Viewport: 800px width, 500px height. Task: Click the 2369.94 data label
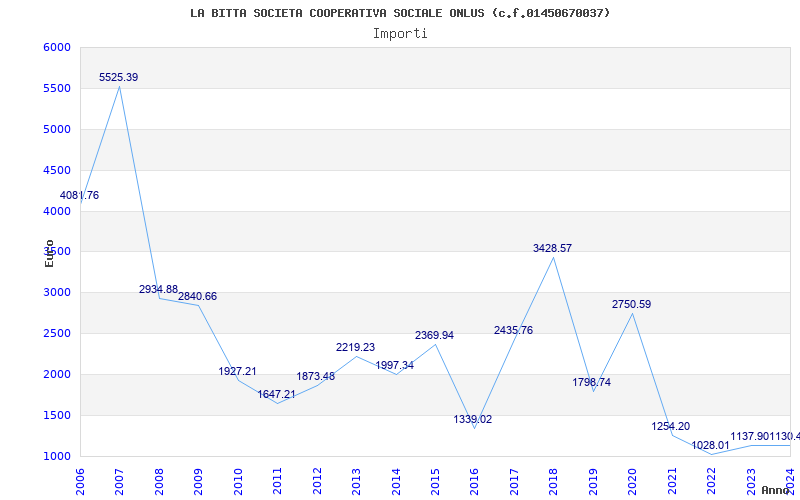pyautogui.click(x=434, y=336)
